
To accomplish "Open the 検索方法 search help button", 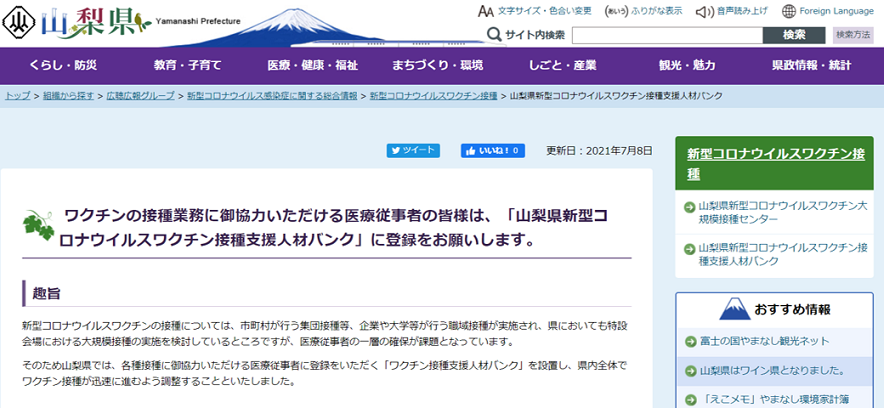I will coord(853,35).
